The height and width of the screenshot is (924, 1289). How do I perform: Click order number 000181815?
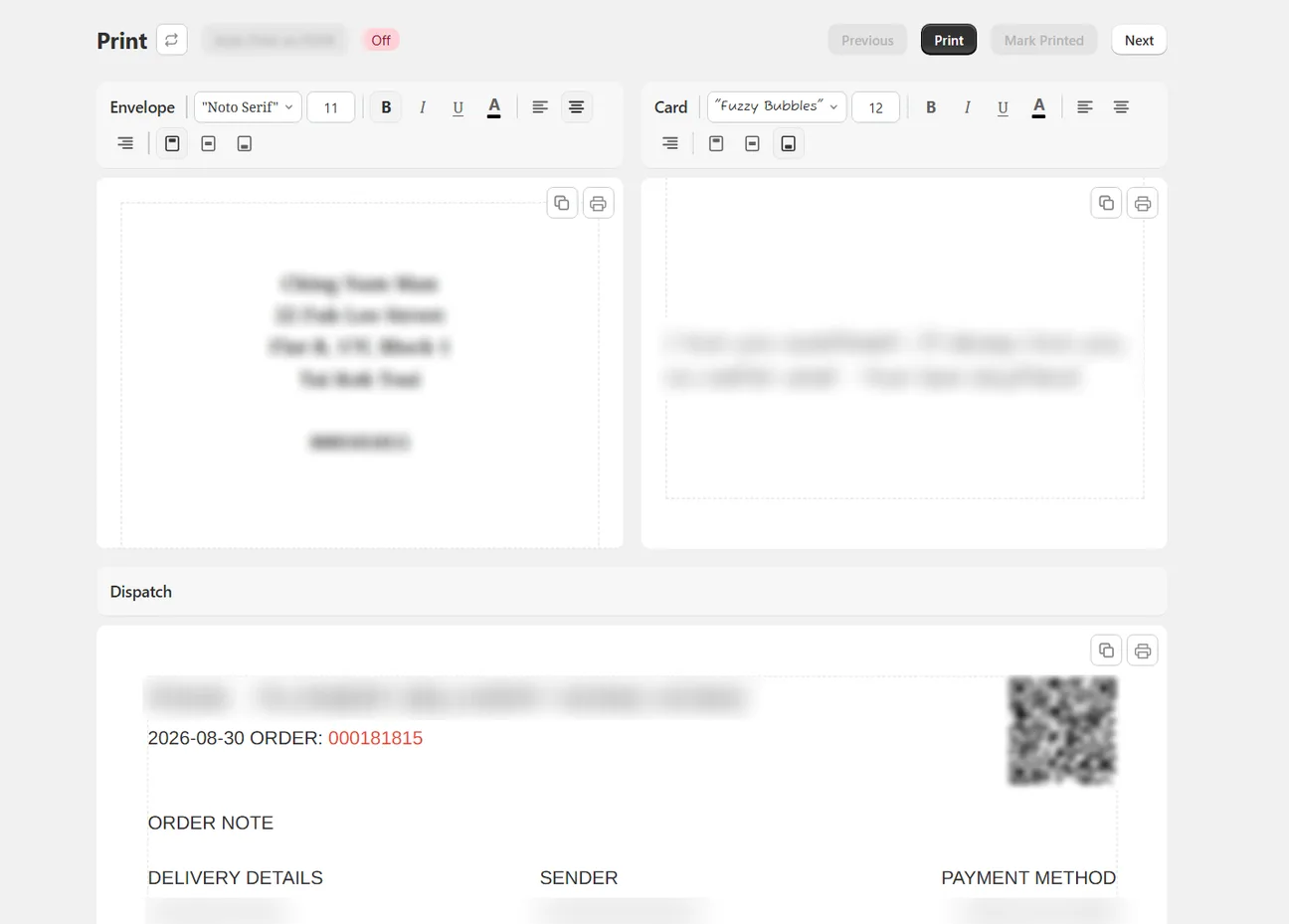point(375,738)
